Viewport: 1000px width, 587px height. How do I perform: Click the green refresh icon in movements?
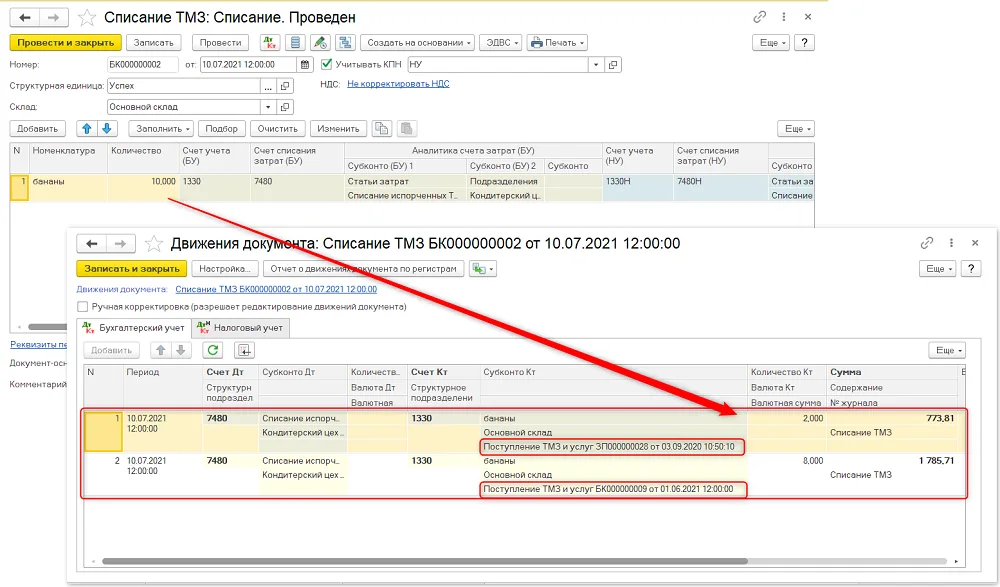(213, 350)
